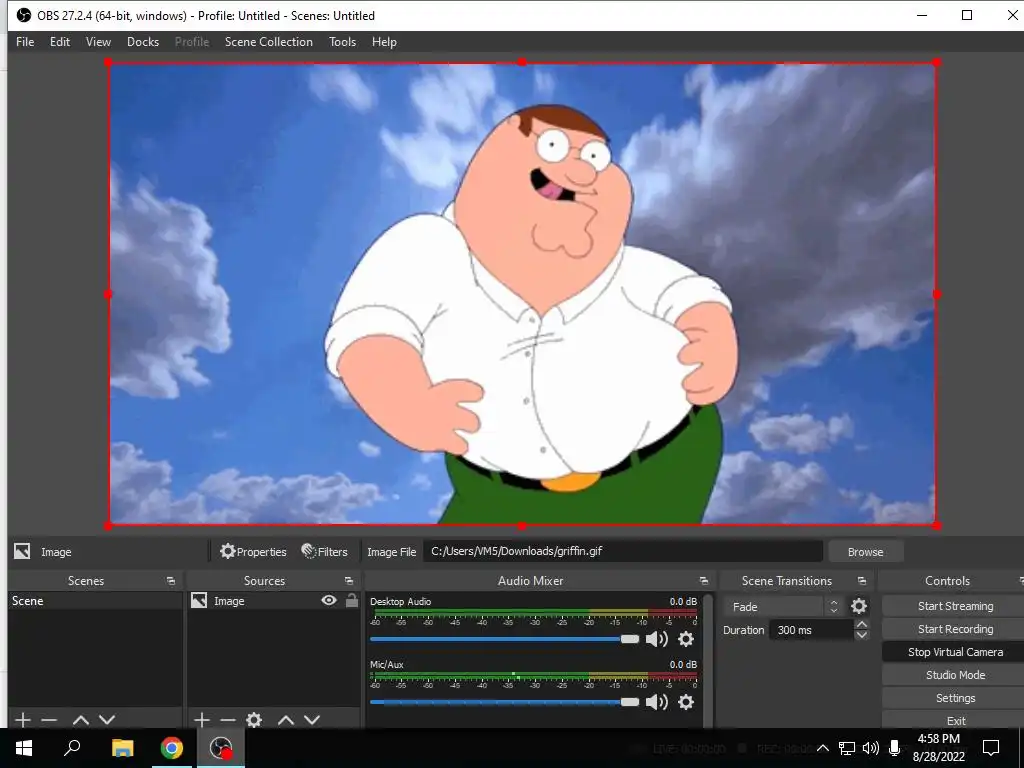Open transition properties gear icon

(859, 607)
